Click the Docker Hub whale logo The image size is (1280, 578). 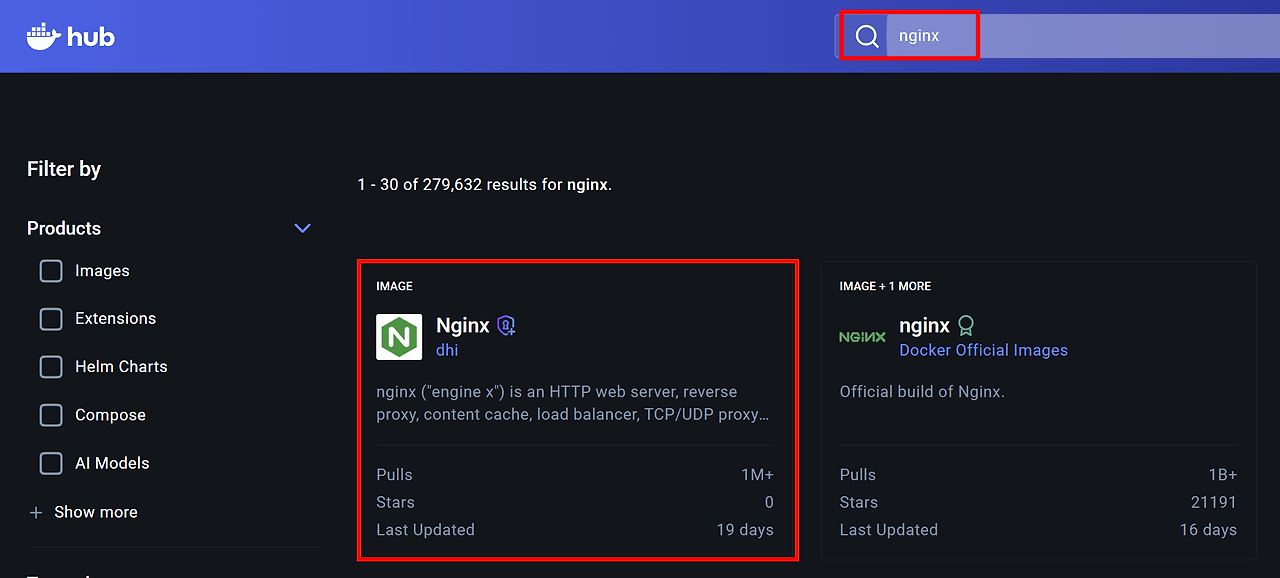(x=43, y=37)
